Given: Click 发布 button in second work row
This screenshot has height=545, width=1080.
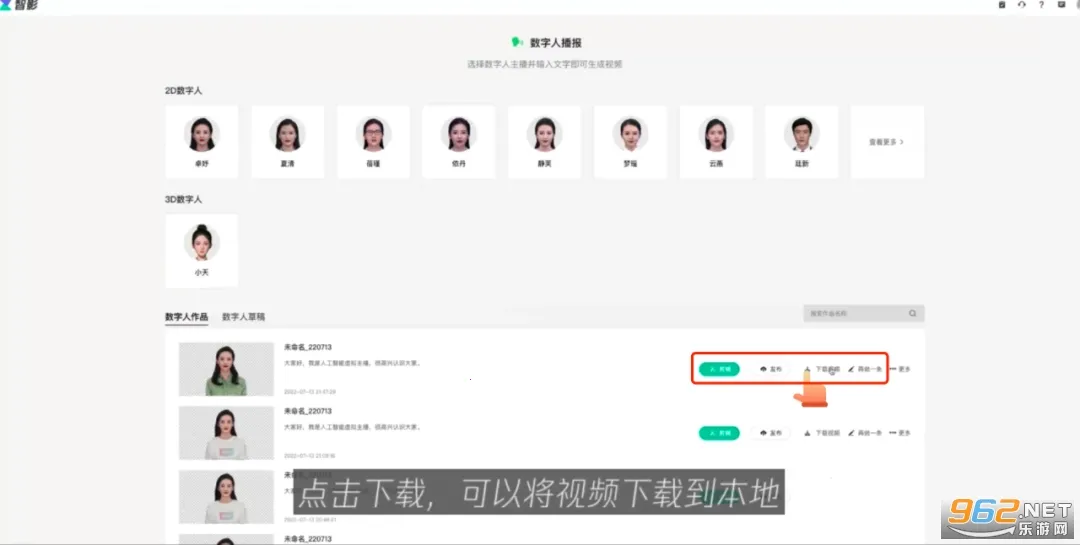Looking at the screenshot, I should pos(771,433).
